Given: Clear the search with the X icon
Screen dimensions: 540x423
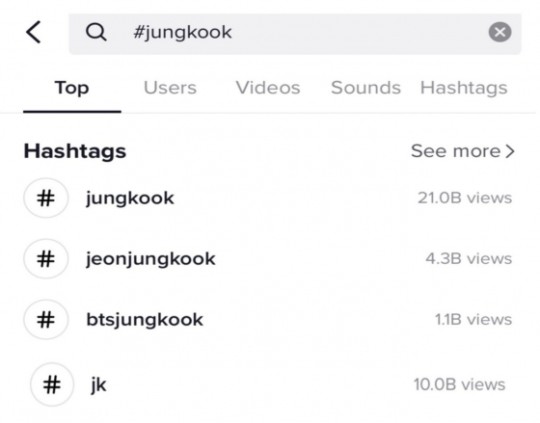Looking at the screenshot, I should (x=500, y=32).
